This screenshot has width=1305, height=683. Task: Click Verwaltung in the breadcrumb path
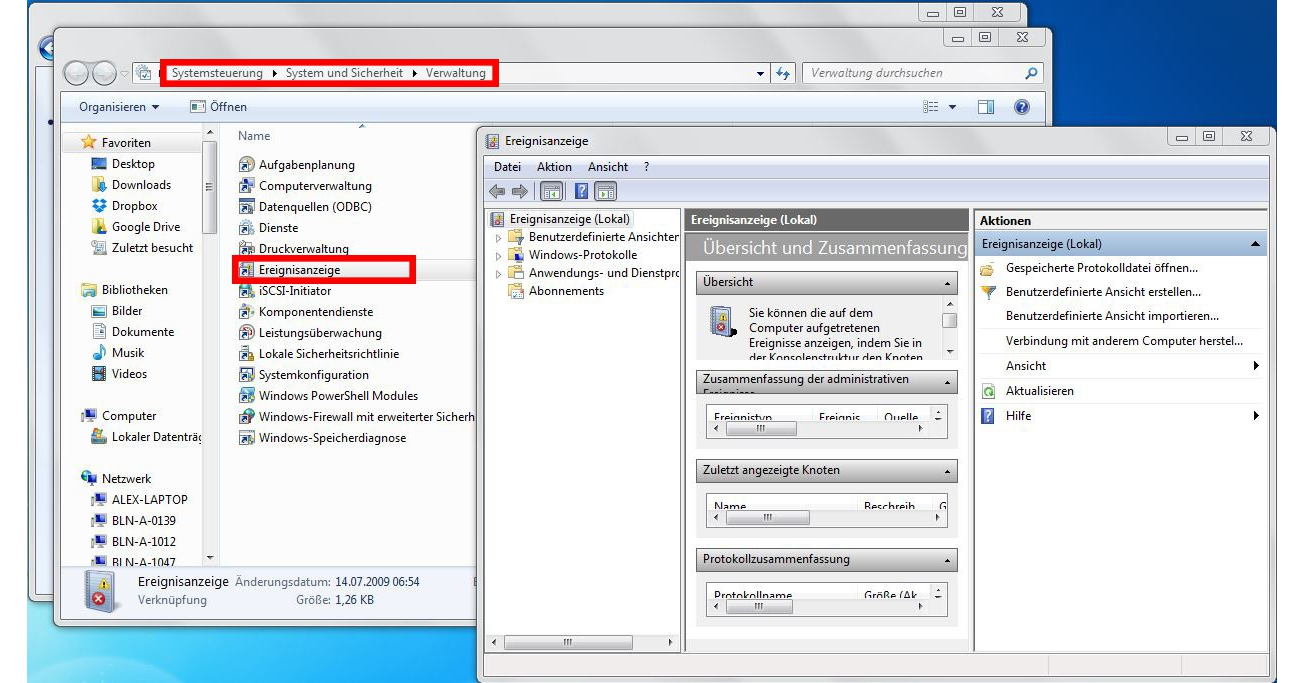coord(456,73)
